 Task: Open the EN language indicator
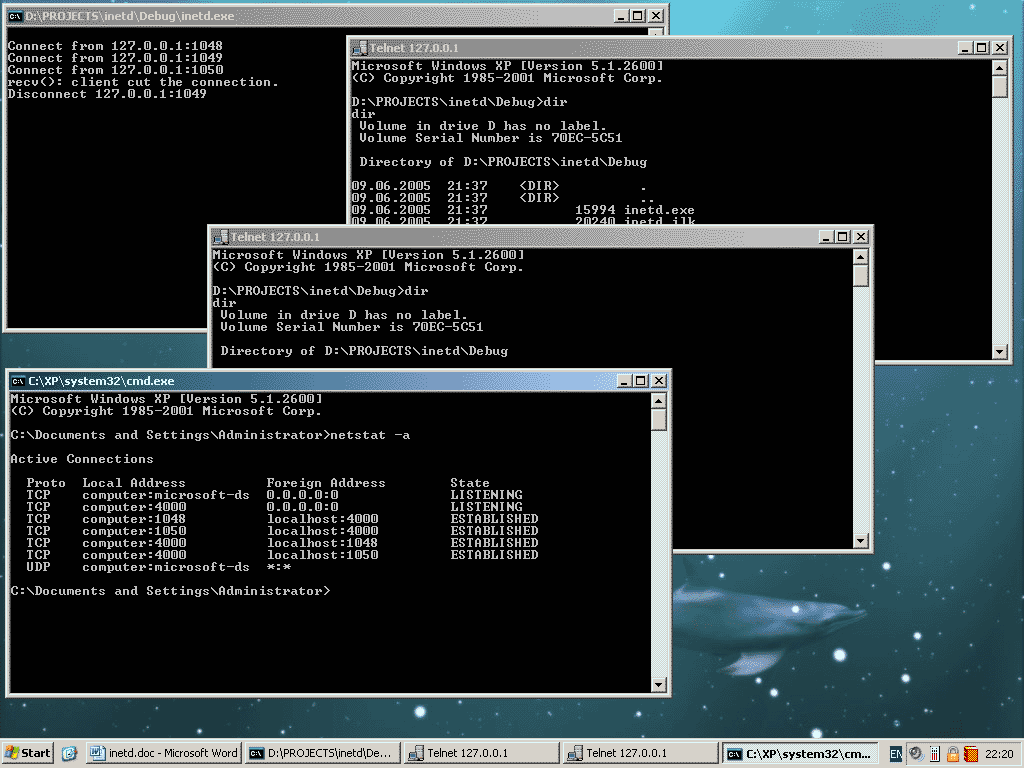point(896,753)
